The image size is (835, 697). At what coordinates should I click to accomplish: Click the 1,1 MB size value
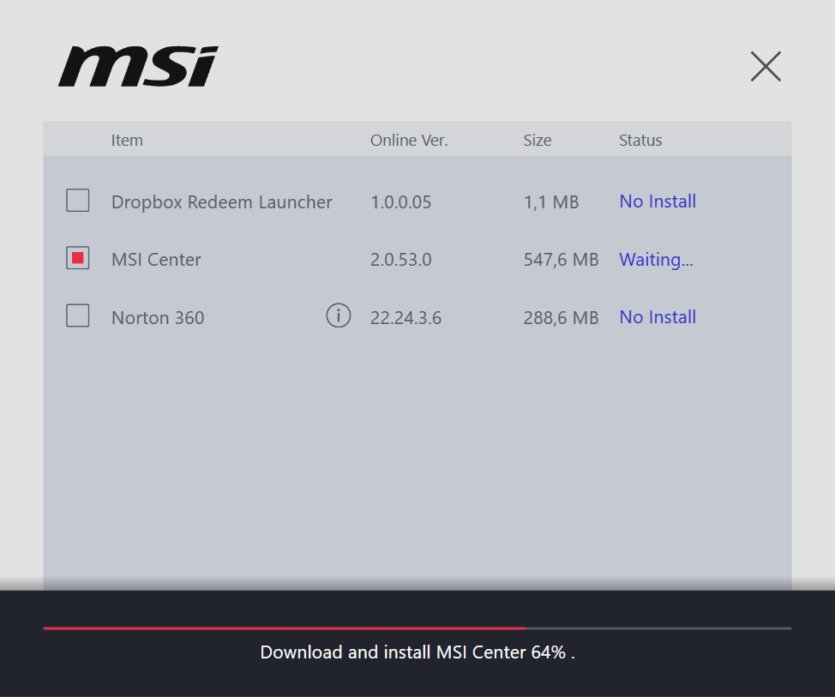pyautogui.click(x=551, y=202)
